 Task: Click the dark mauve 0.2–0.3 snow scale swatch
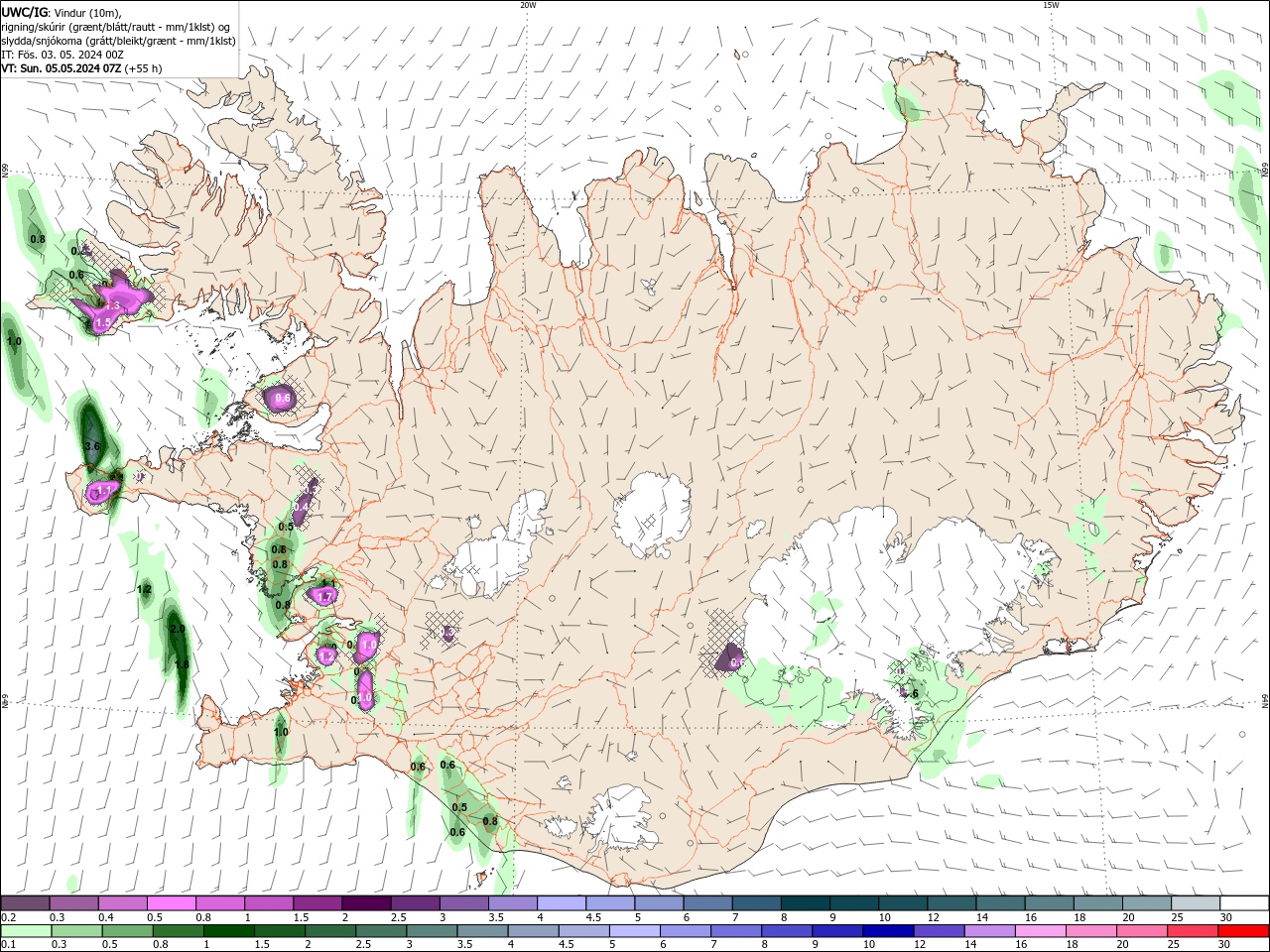pyautogui.click(x=25, y=903)
